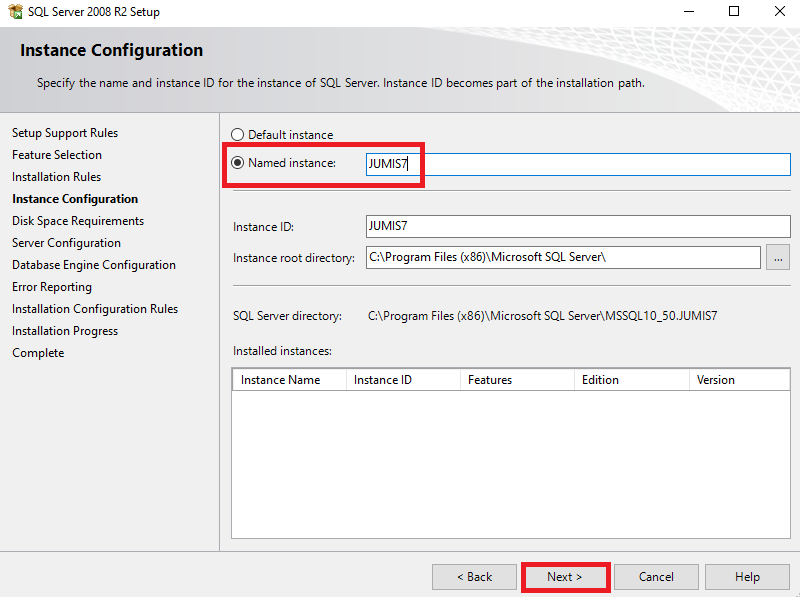Click the Named instance text field
The width and height of the screenshot is (800, 600).
[x=578, y=164]
